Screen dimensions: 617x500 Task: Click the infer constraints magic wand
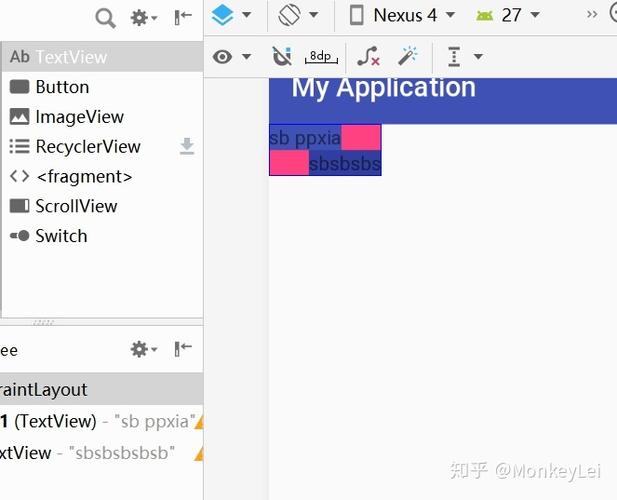[407, 56]
